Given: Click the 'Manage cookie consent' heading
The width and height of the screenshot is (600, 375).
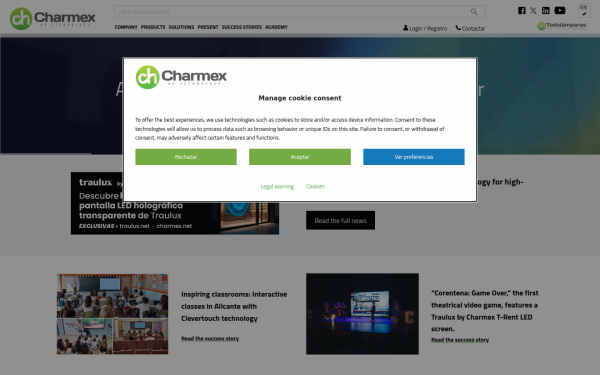Looking at the screenshot, I should [300, 98].
